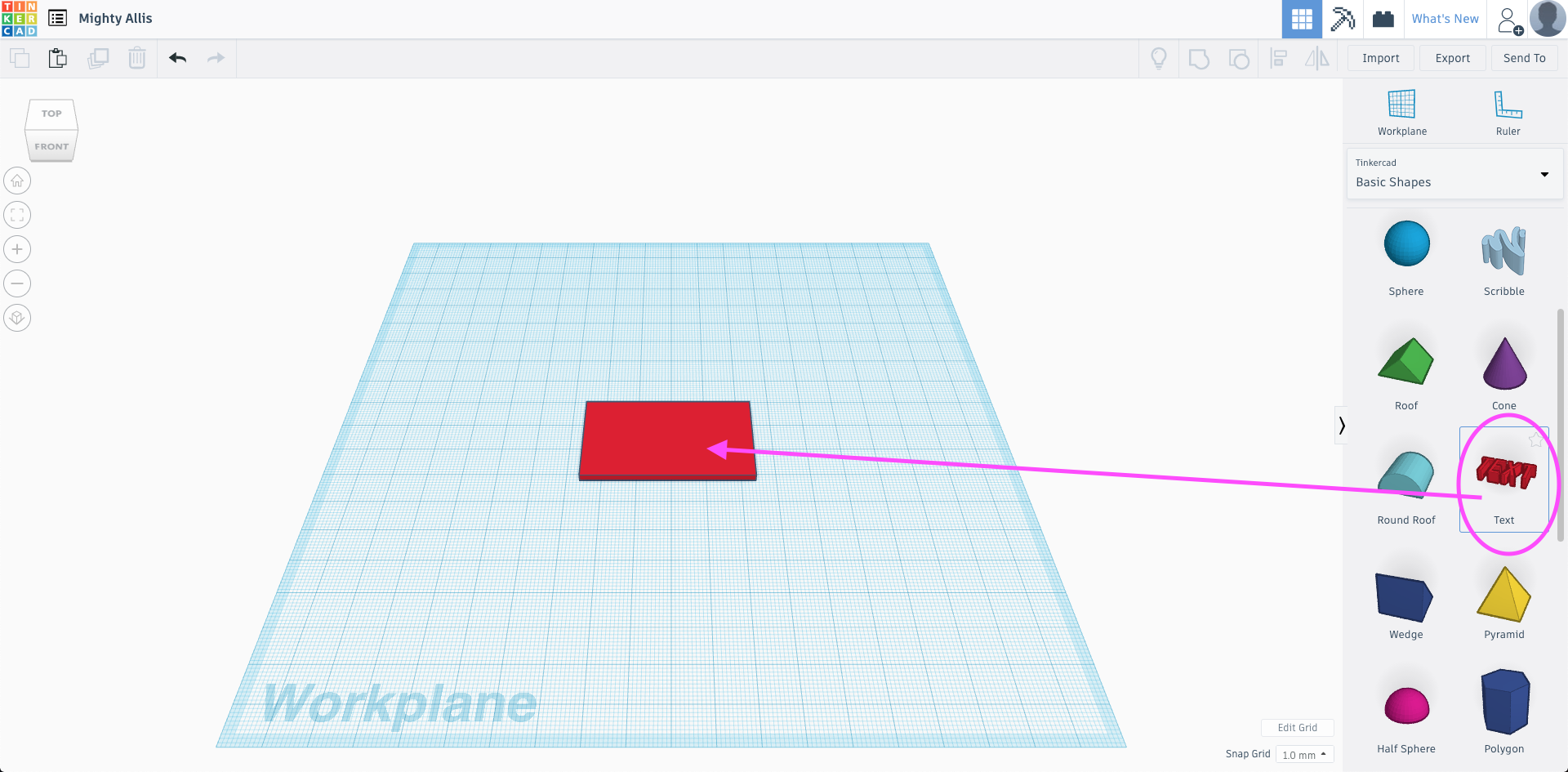Open the What's New menu
This screenshot has height=772, width=1568.
click(x=1445, y=18)
